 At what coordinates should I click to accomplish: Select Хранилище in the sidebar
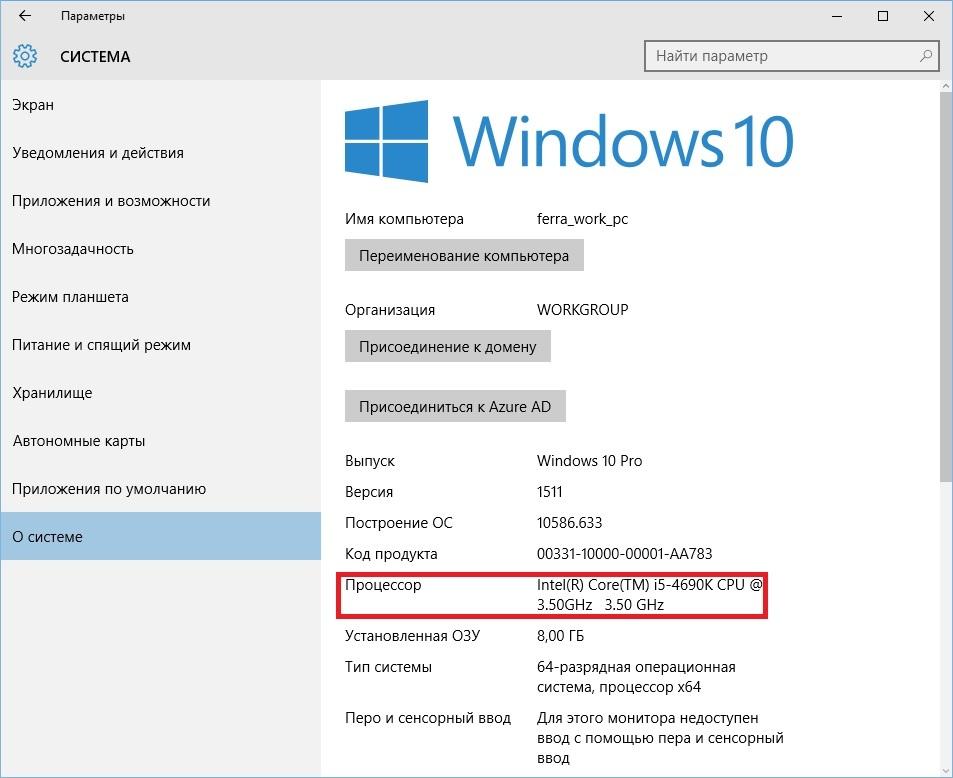[x=52, y=393]
